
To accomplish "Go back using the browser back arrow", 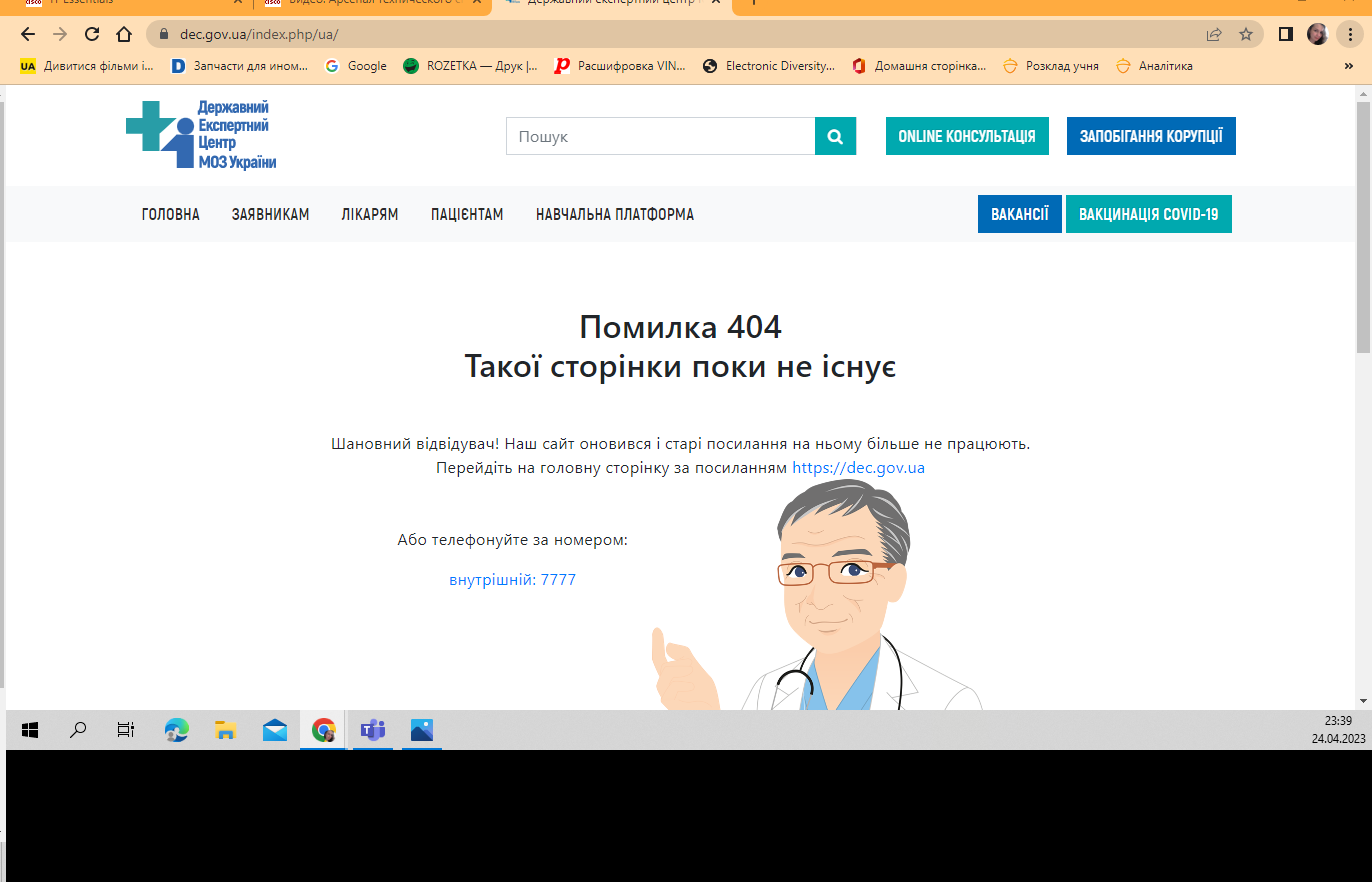I will click(x=28, y=34).
